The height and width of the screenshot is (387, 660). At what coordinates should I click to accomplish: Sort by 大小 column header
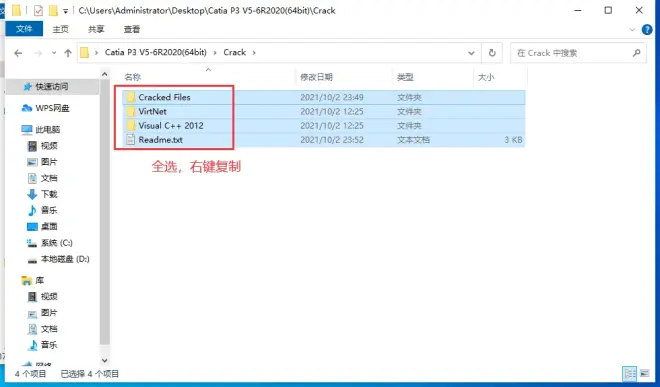coord(486,77)
